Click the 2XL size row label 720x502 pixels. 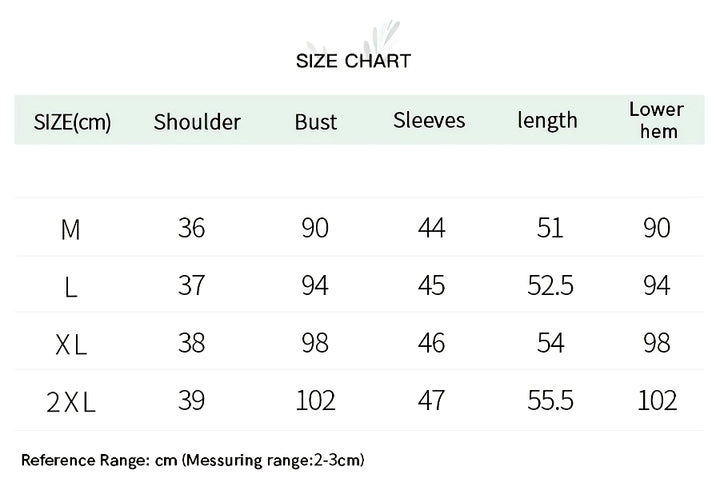tap(71, 403)
